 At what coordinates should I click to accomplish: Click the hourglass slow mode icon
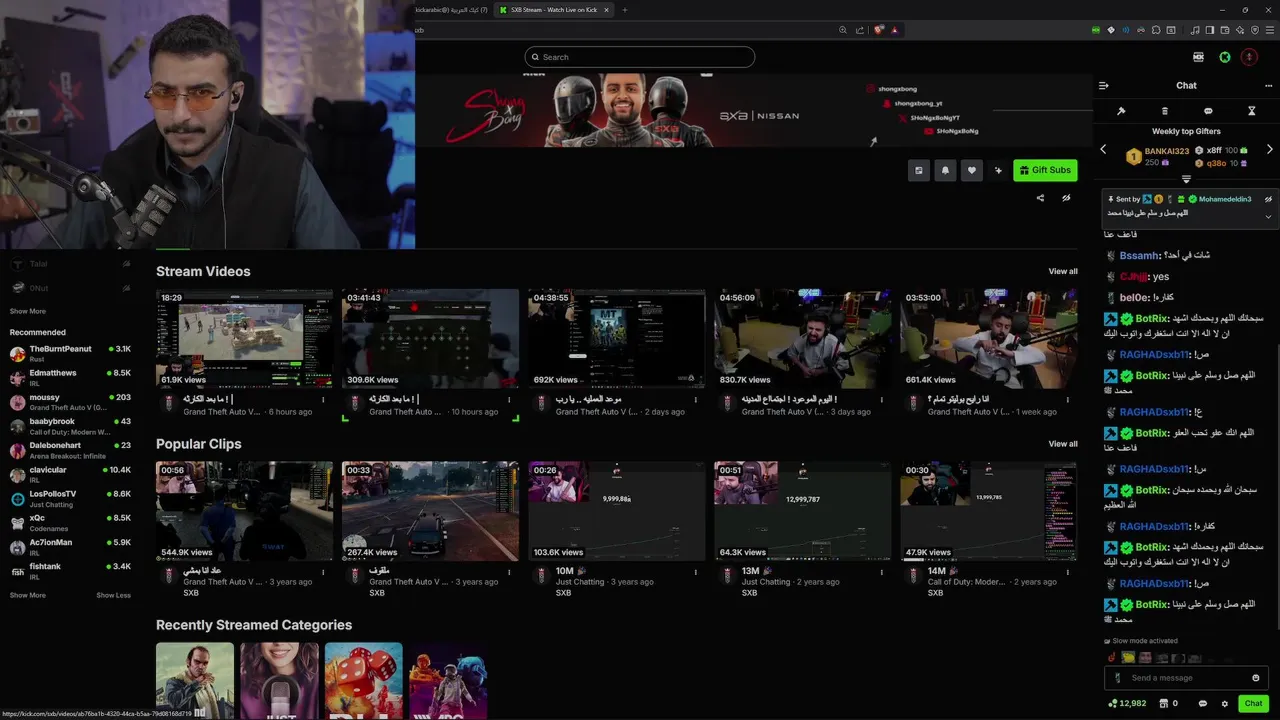1251,111
